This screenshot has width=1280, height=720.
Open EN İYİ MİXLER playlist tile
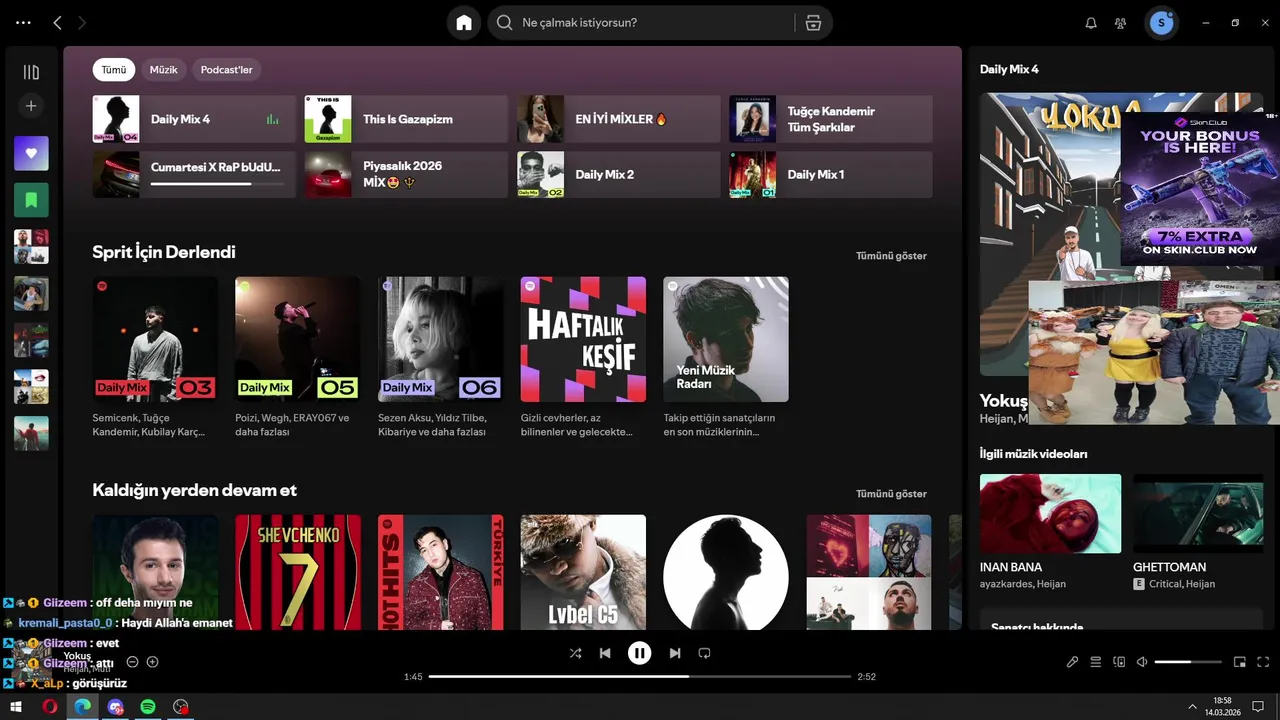point(618,119)
